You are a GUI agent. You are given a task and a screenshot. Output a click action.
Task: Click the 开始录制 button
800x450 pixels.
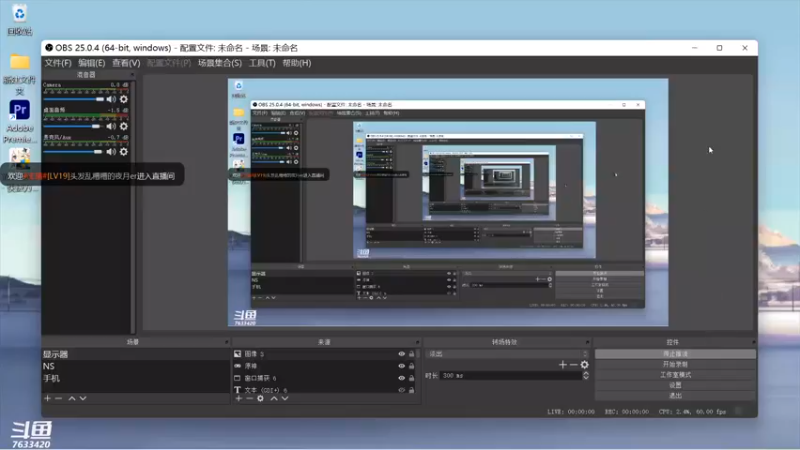point(675,364)
